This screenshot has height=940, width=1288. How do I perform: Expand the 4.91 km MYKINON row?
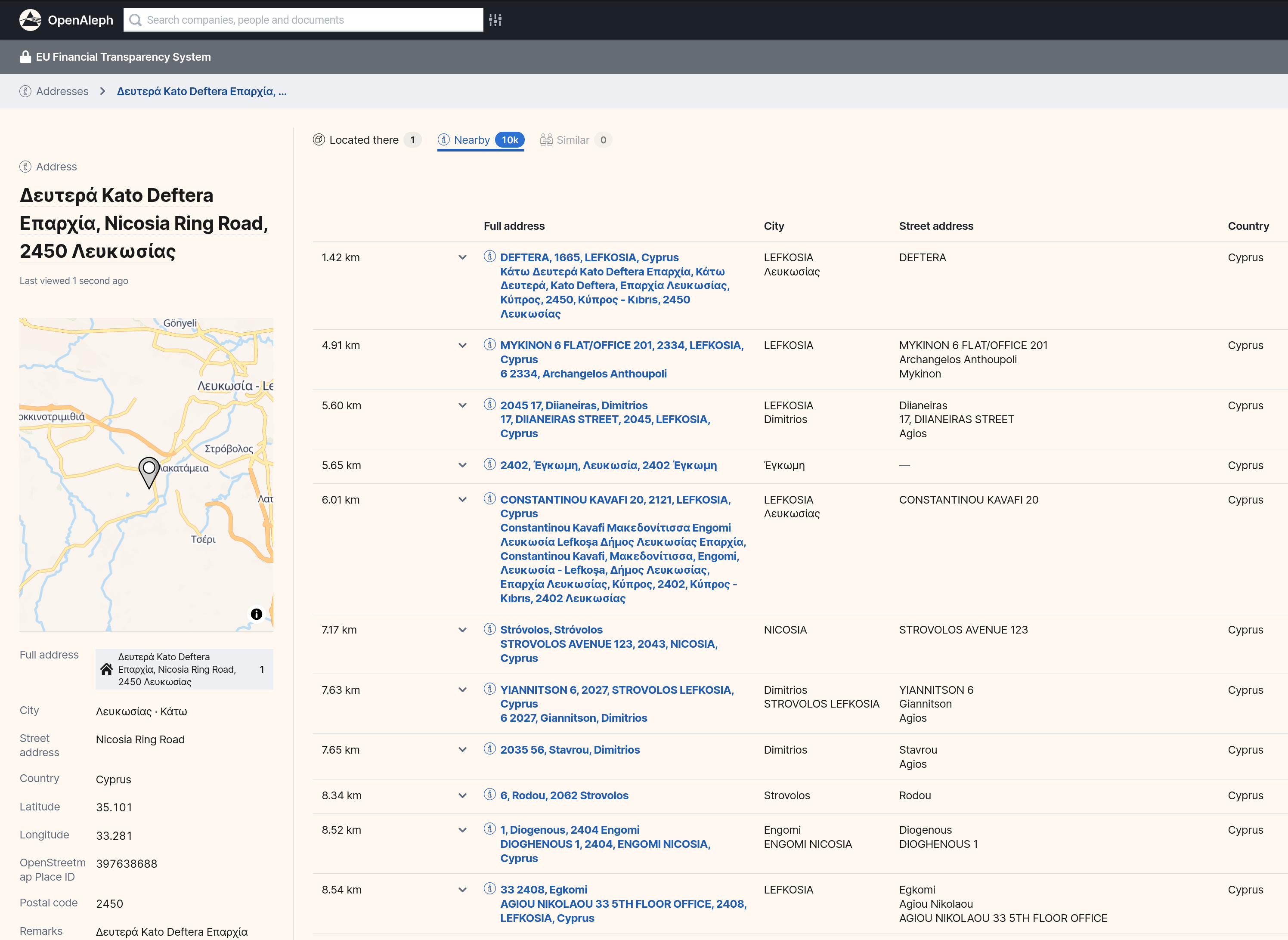462,345
